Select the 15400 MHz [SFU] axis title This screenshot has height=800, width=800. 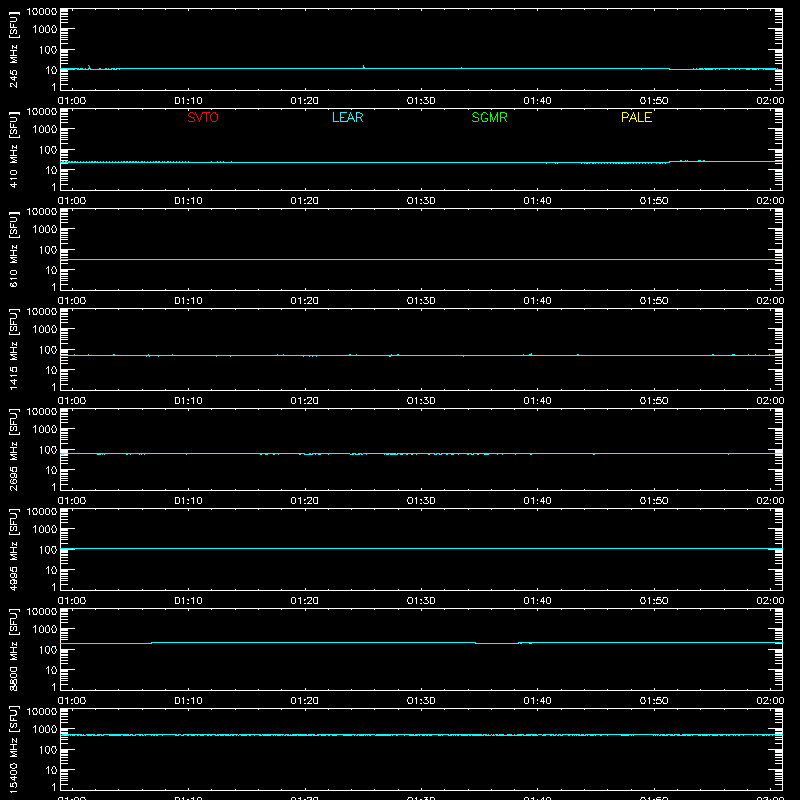(x=14, y=750)
